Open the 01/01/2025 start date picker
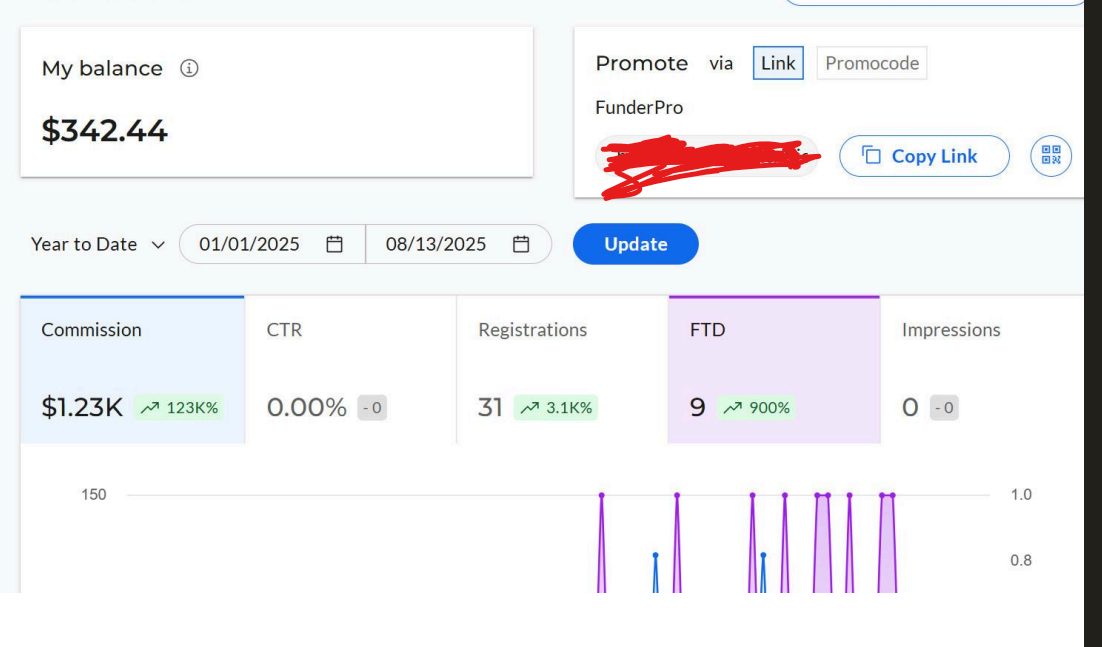This screenshot has height=647, width=1102. click(250, 244)
